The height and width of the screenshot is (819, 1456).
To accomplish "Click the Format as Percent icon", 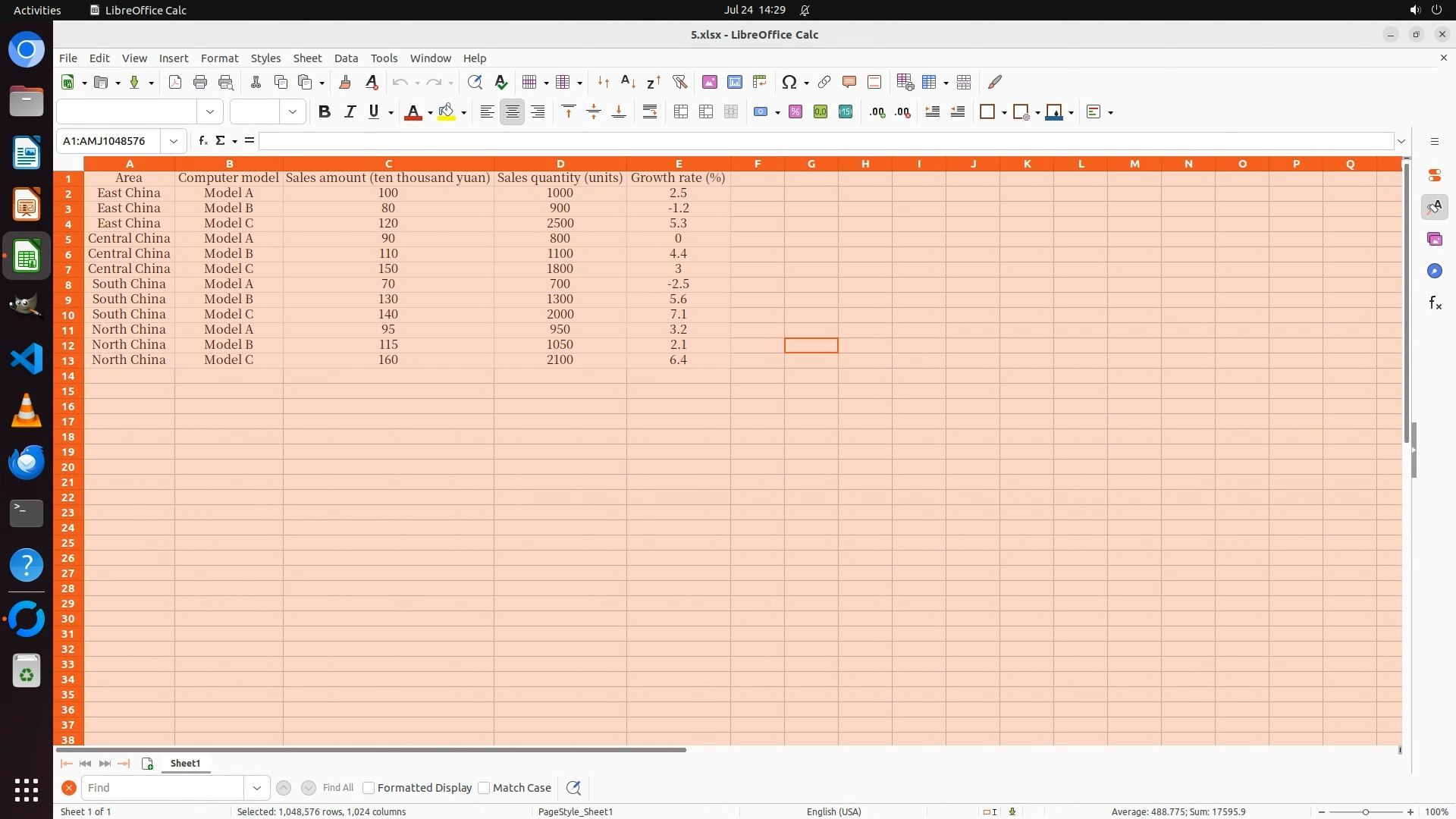I will click(795, 112).
